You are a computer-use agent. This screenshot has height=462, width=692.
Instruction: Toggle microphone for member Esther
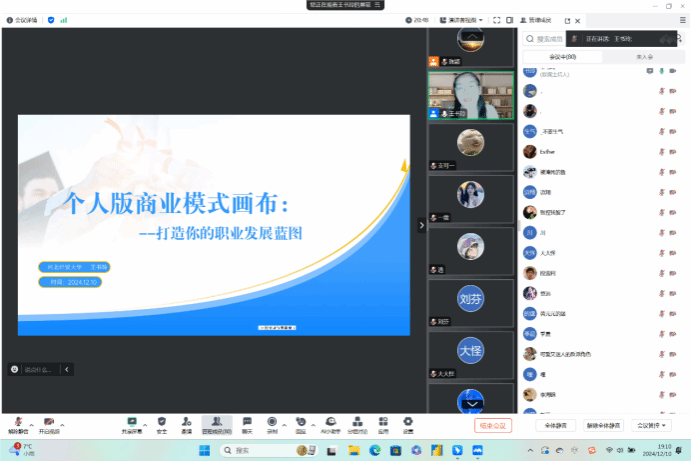coord(662,152)
